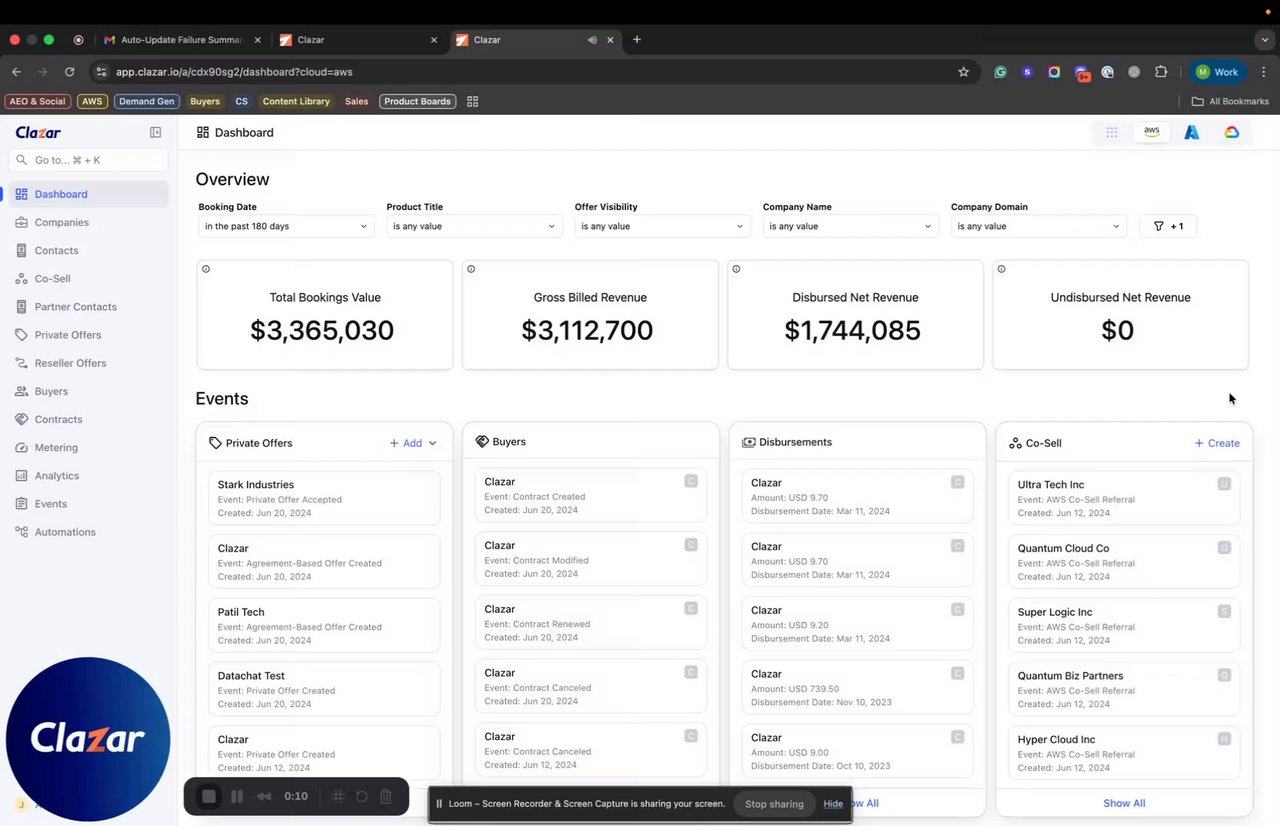The image size is (1280, 826).
Task: Open the apps grid icon beside AWS logo
Action: [1111, 132]
